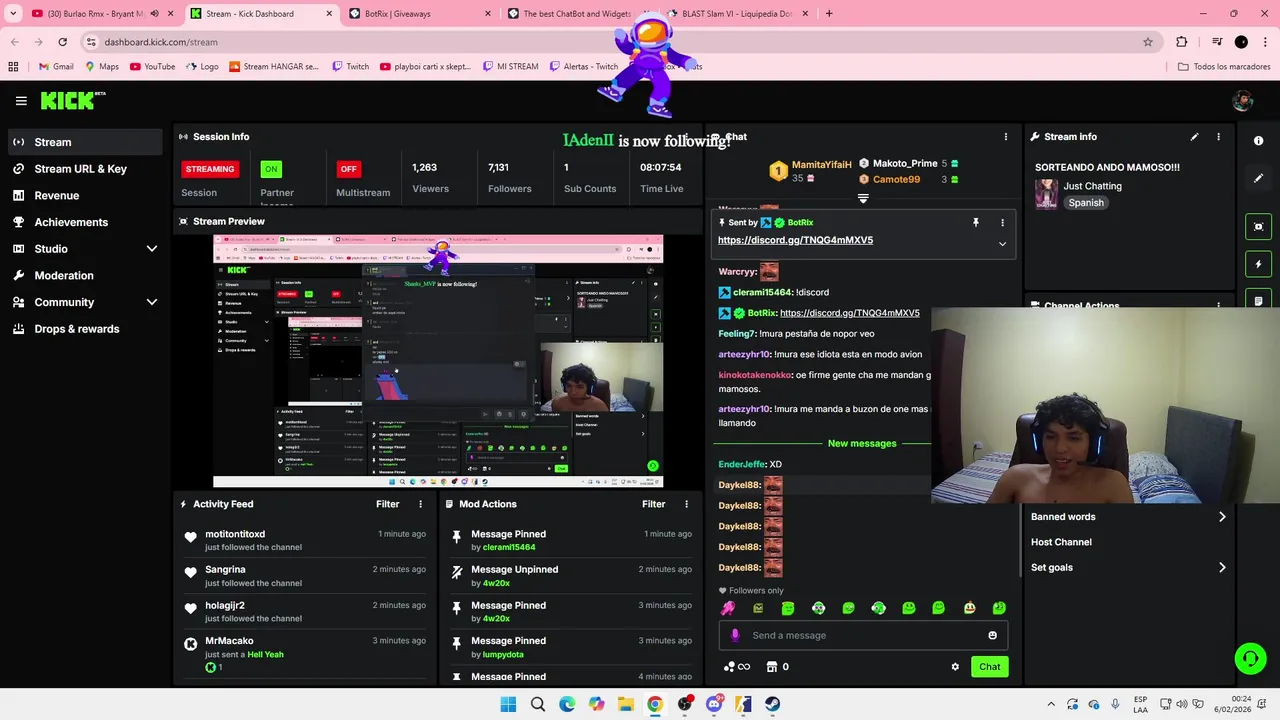Screen dimensions: 1280x720
Task: Collapse the chat leaderboard with the arrow
Action: [863, 199]
